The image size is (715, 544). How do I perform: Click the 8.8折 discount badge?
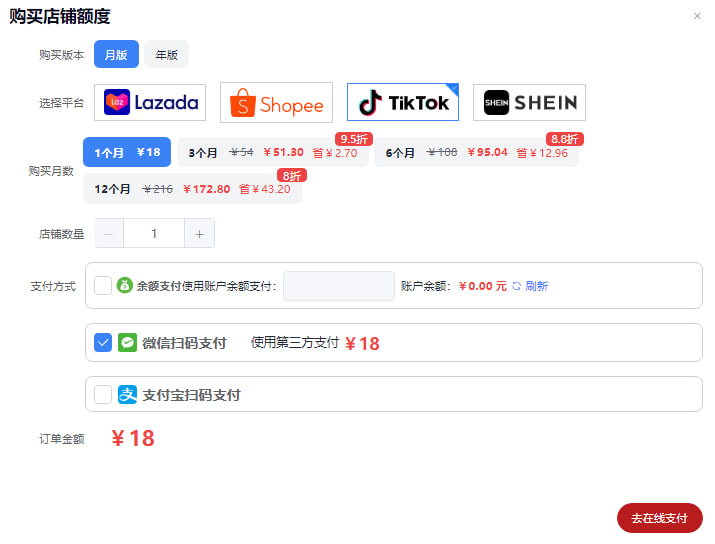(x=565, y=139)
